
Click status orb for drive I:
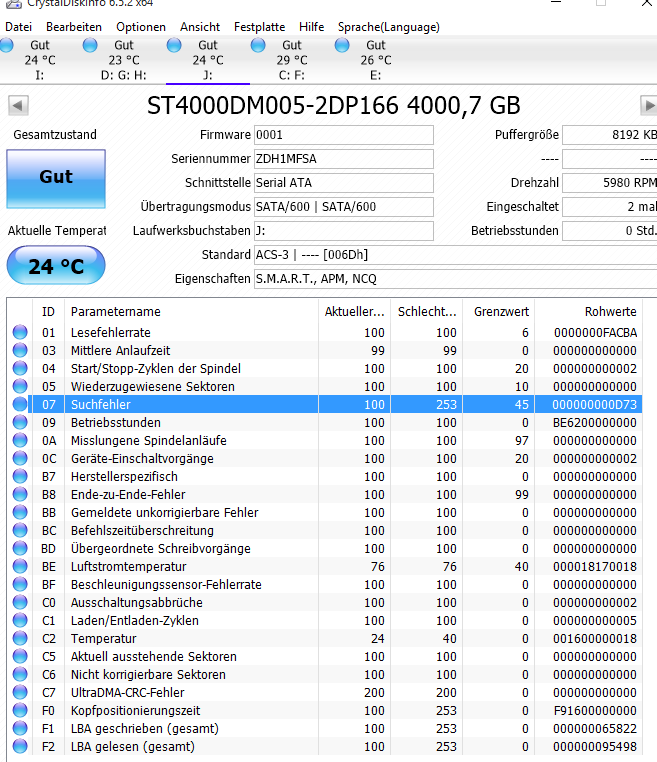point(7,45)
